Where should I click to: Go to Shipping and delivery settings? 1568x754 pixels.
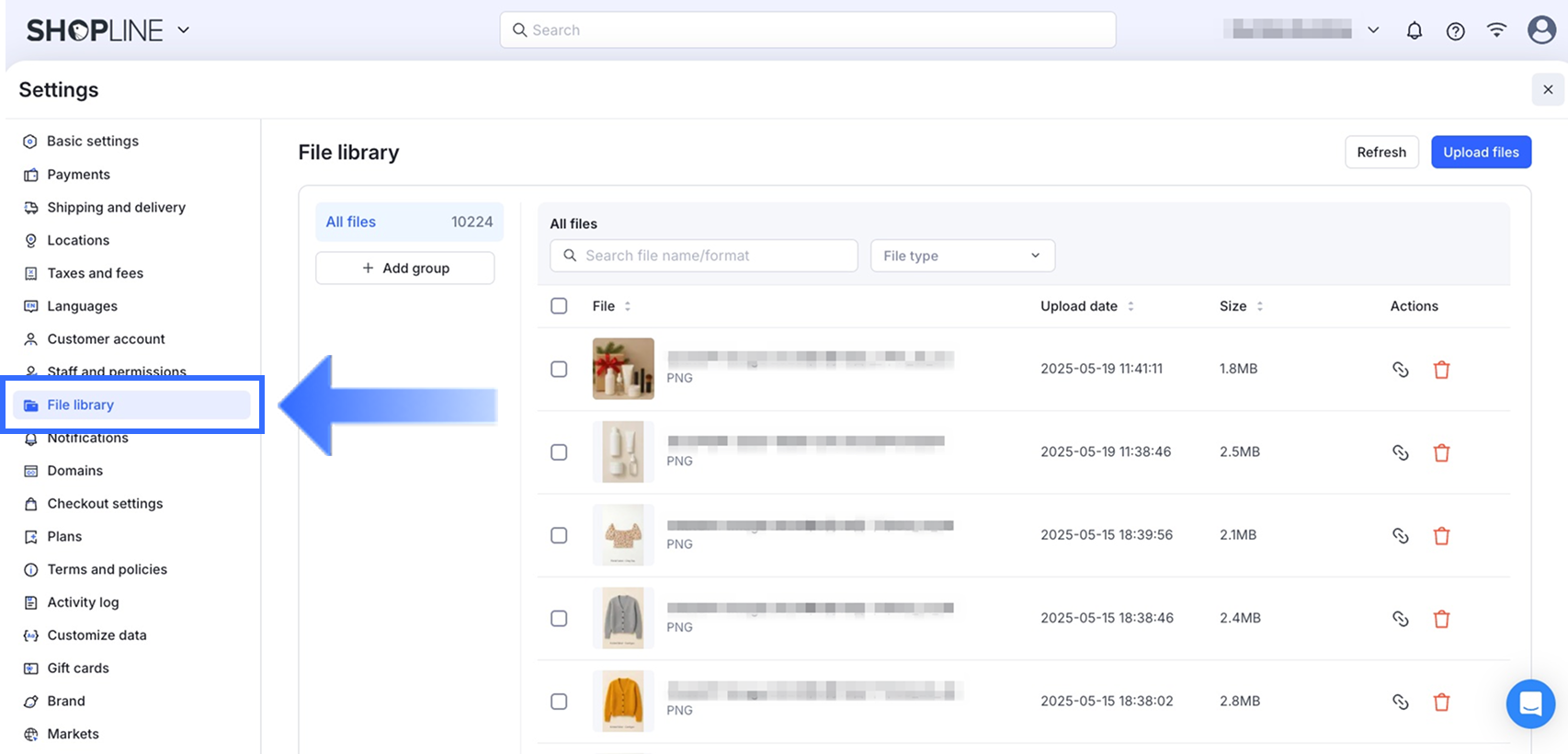(x=116, y=208)
